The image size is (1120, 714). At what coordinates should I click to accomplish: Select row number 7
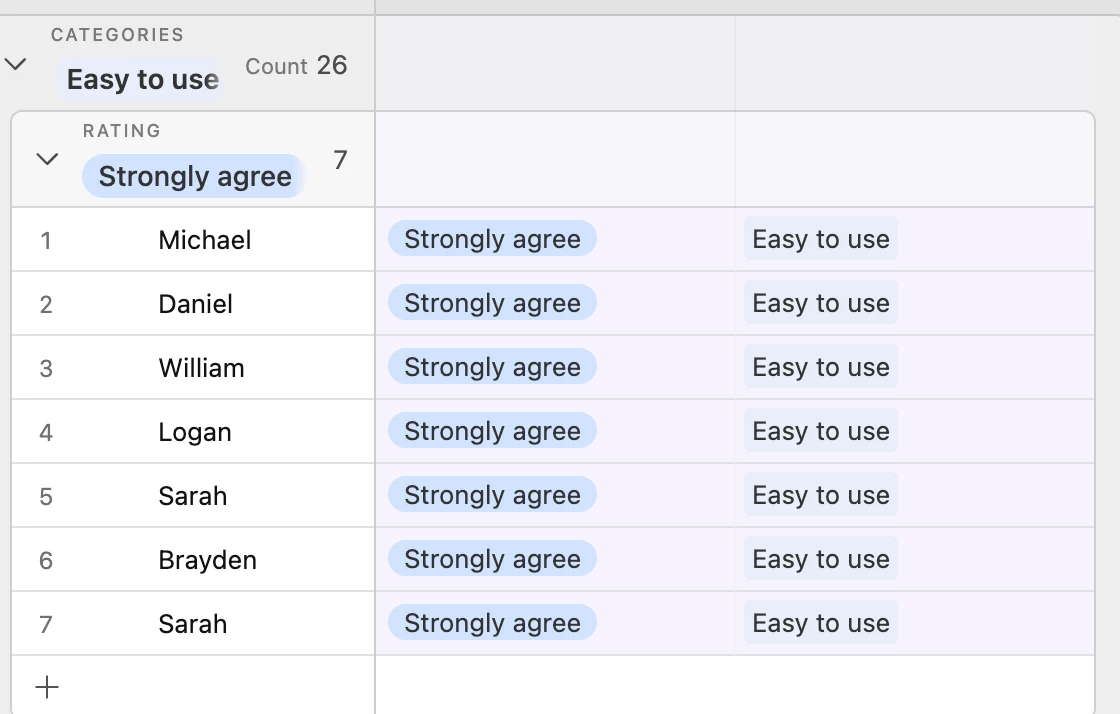(x=46, y=624)
